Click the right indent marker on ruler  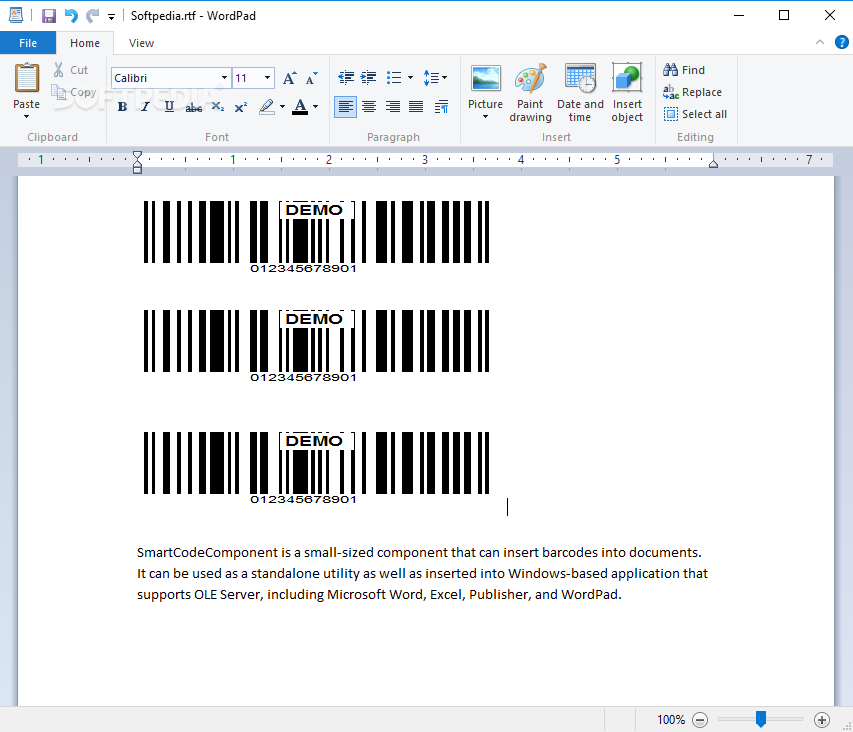pyautogui.click(x=713, y=162)
